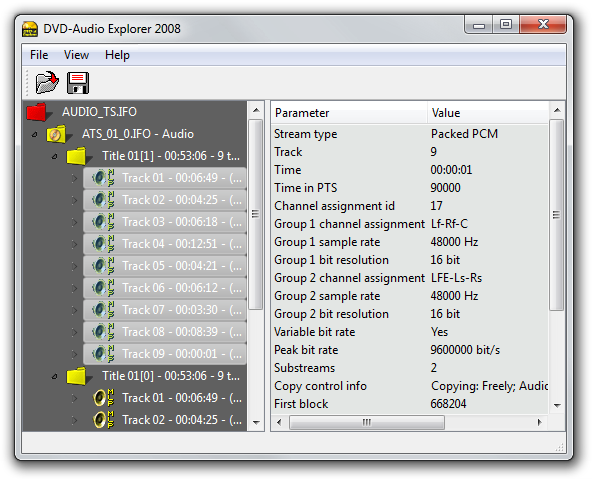Image resolution: width=592 pixels, height=479 pixels.
Task: Click the 'LFE-Ls-Rs' value cell
Action: pyautogui.click(x=456, y=278)
